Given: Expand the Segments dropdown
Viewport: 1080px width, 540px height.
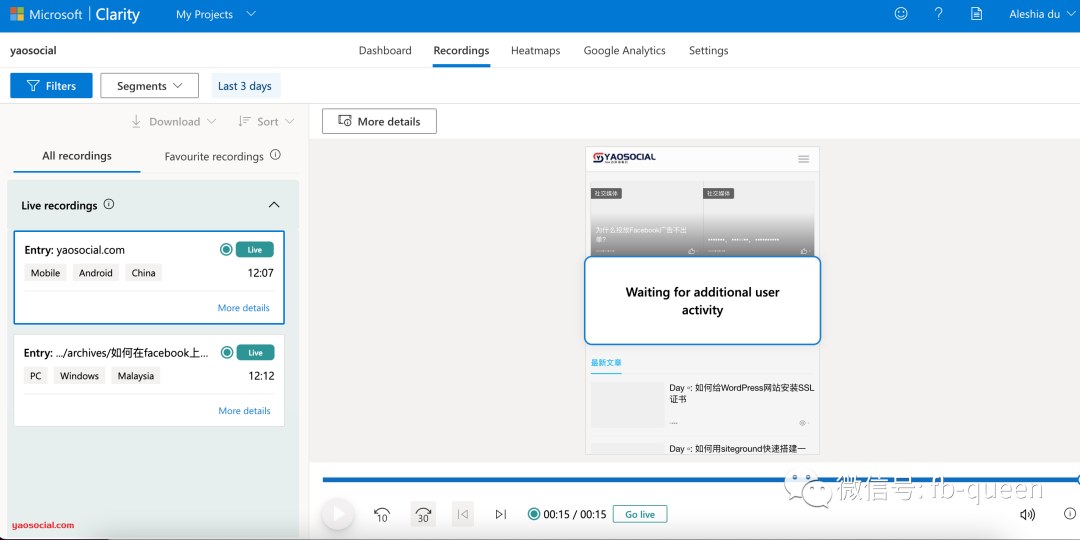Looking at the screenshot, I should point(149,85).
